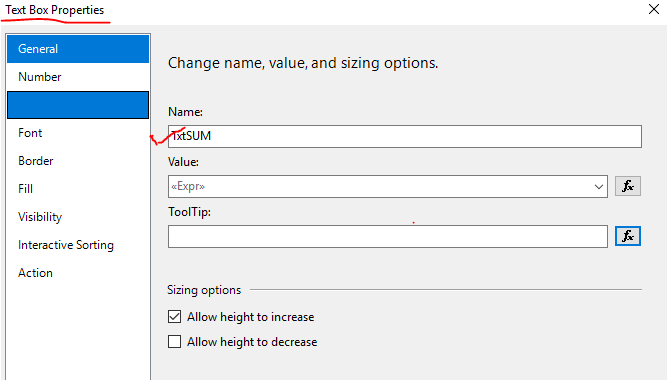The height and width of the screenshot is (380, 667).
Task: Close the Text Box Properties dialog
Action: coord(654,9)
